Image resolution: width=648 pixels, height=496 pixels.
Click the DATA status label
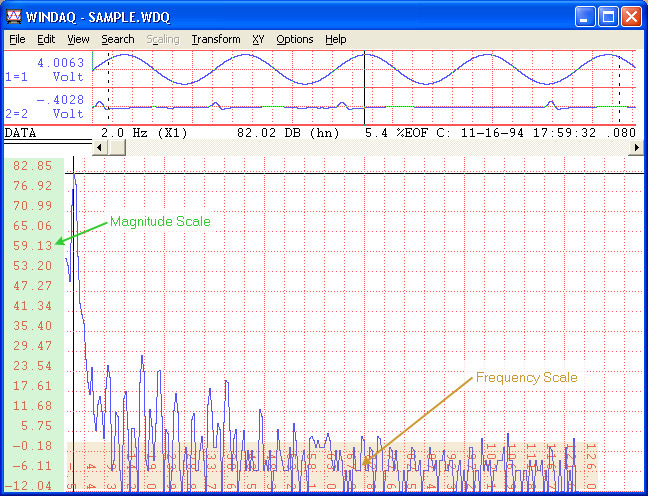[20, 133]
